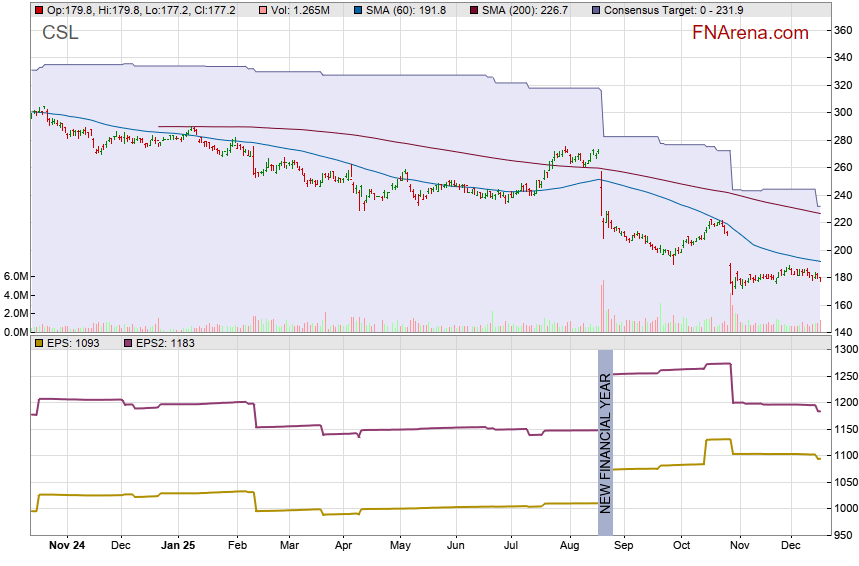Select the Nov 24 date axis label

coord(65,547)
